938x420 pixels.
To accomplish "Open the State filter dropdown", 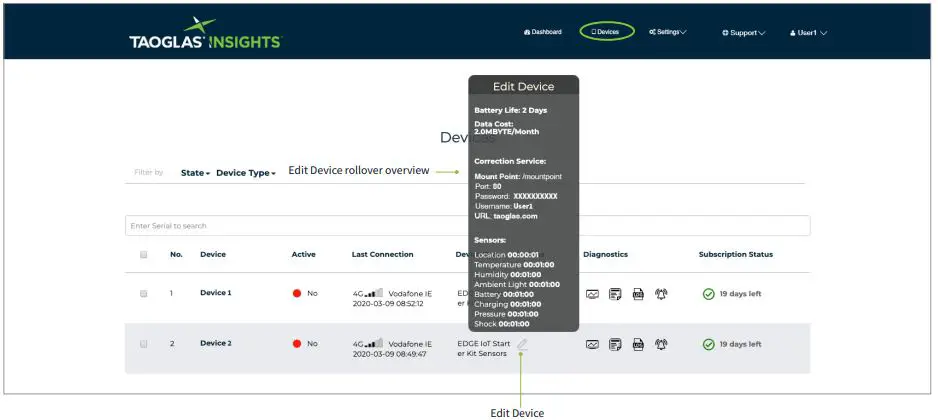I will pos(195,173).
